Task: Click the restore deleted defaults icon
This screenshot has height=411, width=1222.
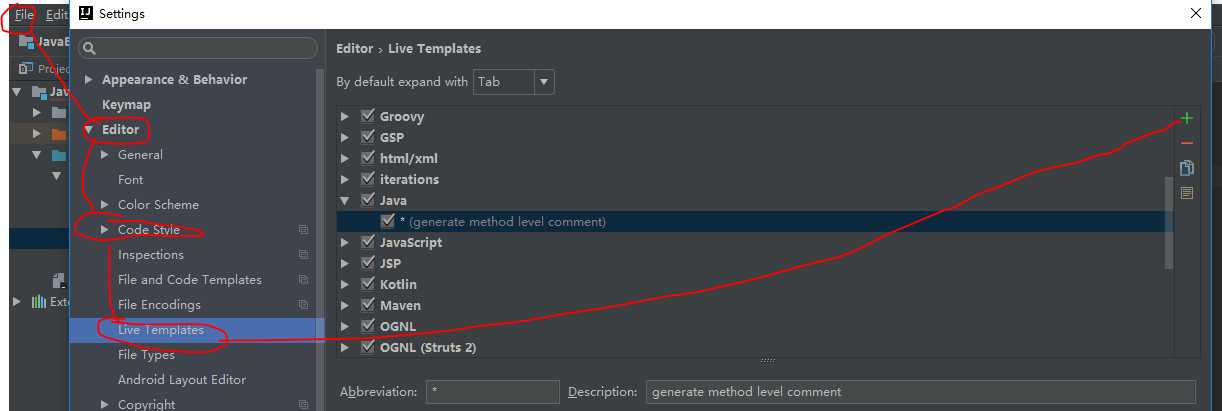Action: point(1187,193)
